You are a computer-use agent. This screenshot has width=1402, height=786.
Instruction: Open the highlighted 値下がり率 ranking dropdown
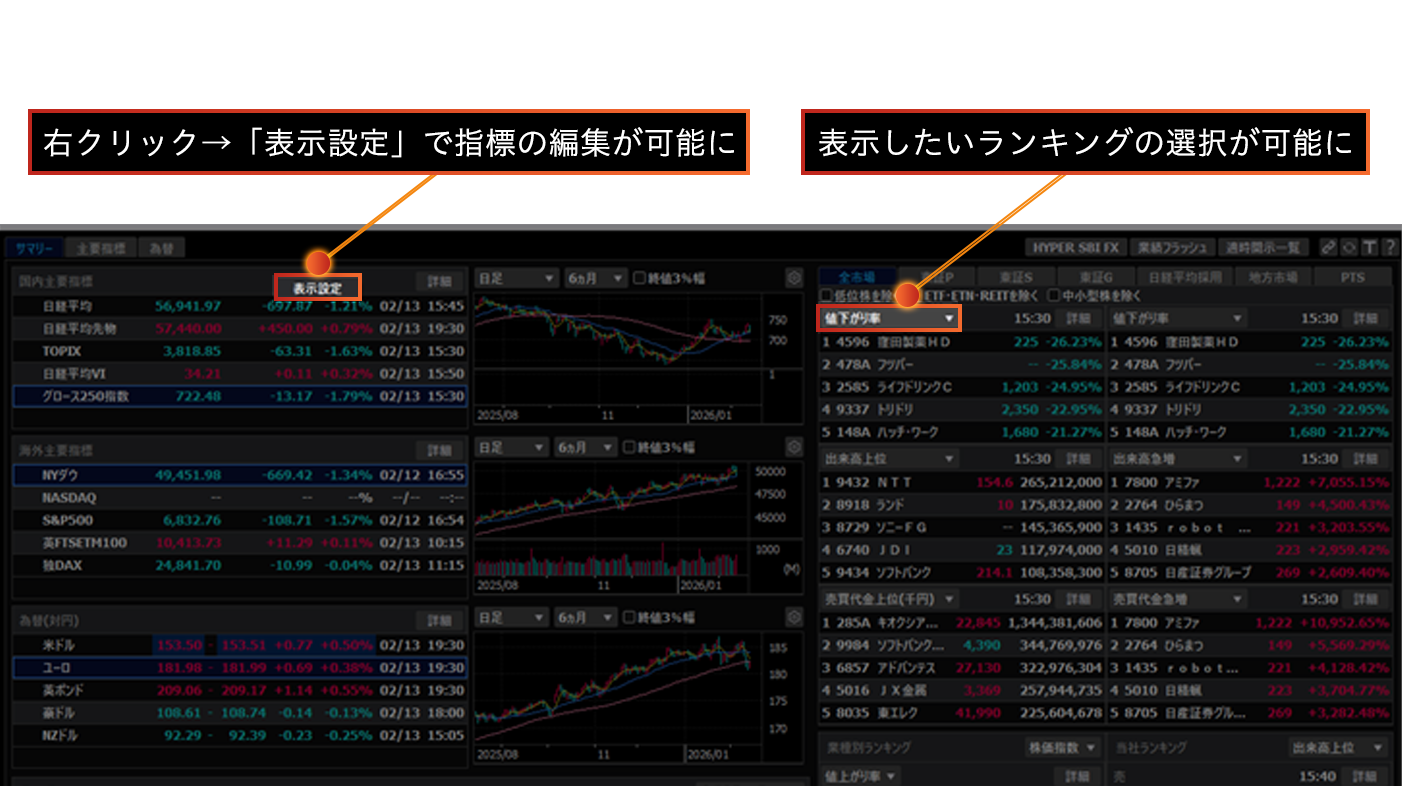(889, 318)
